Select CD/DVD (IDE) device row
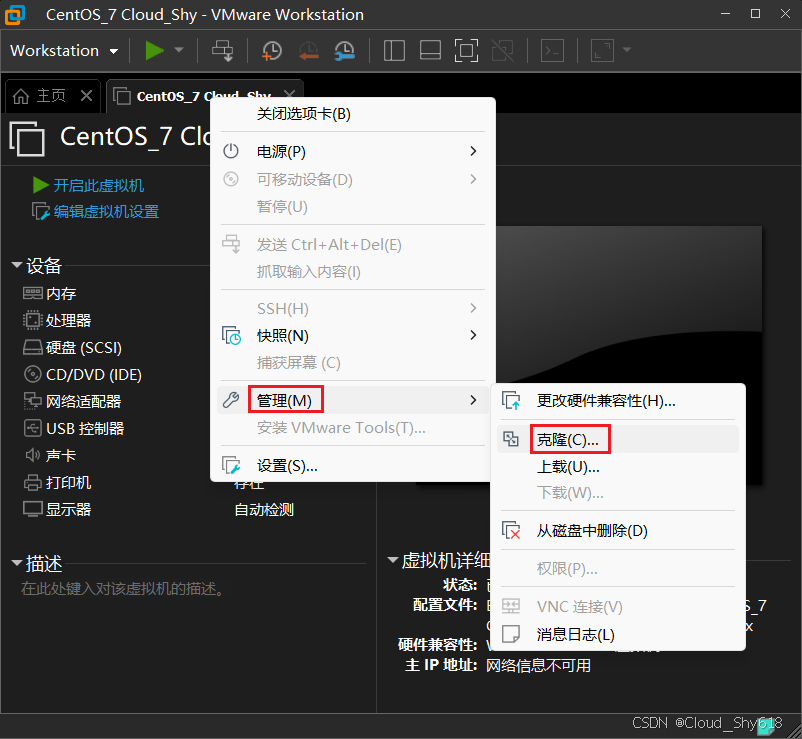 (x=82, y=375)
